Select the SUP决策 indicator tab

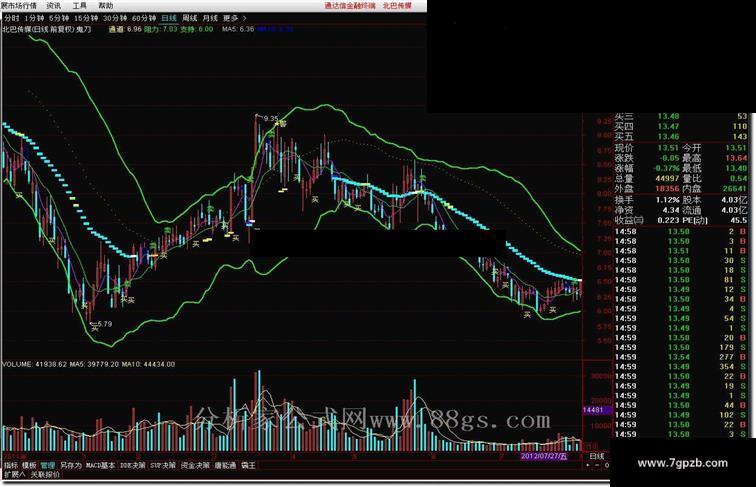163,465
